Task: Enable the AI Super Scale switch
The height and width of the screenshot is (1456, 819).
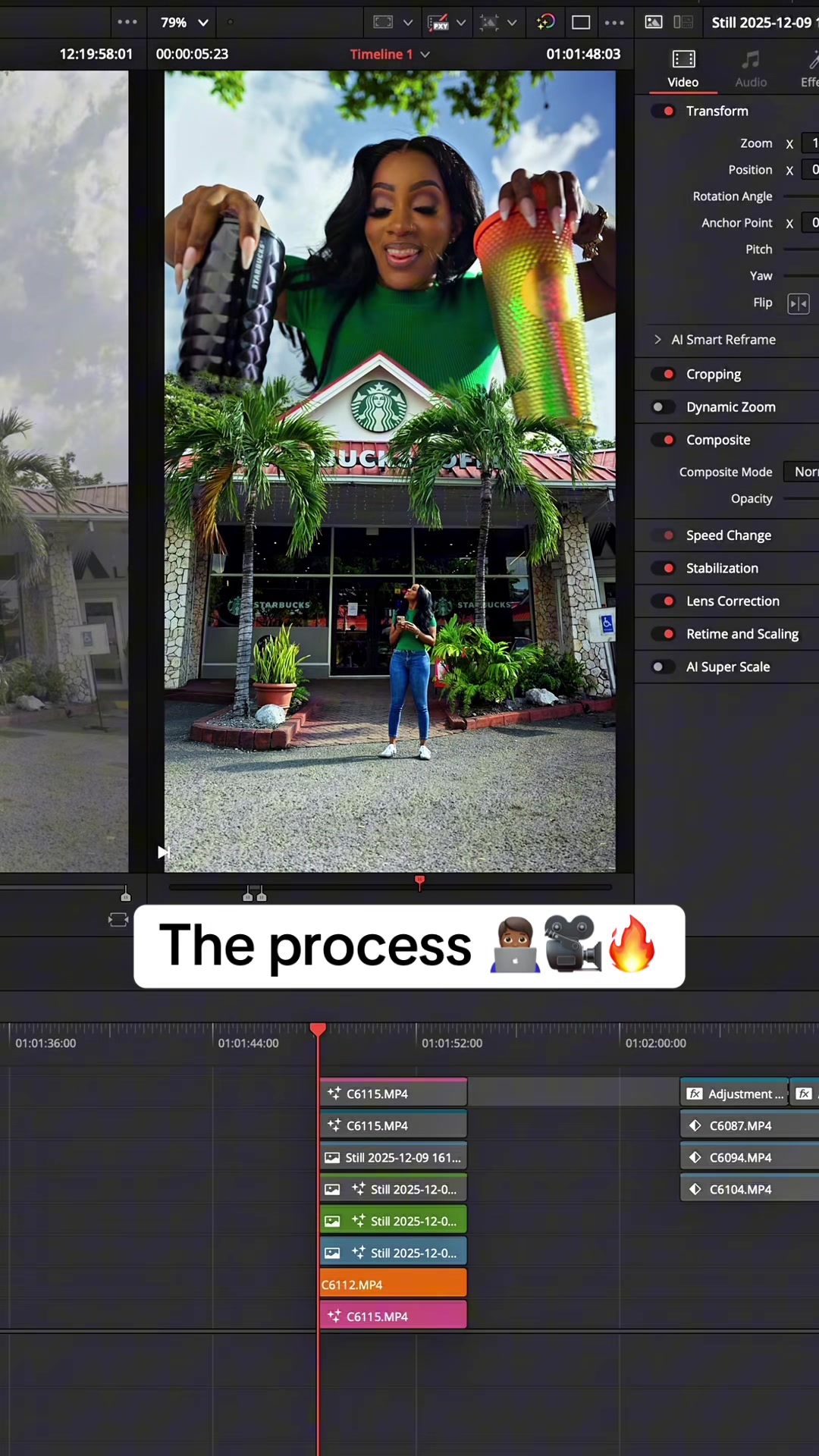Action: pos(663,667)
